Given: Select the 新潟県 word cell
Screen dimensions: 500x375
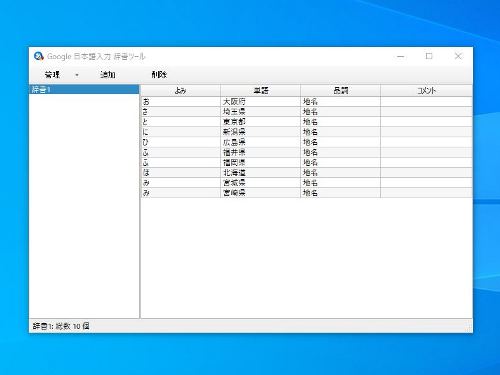Looking at the screenshot, I should point(260,132).
